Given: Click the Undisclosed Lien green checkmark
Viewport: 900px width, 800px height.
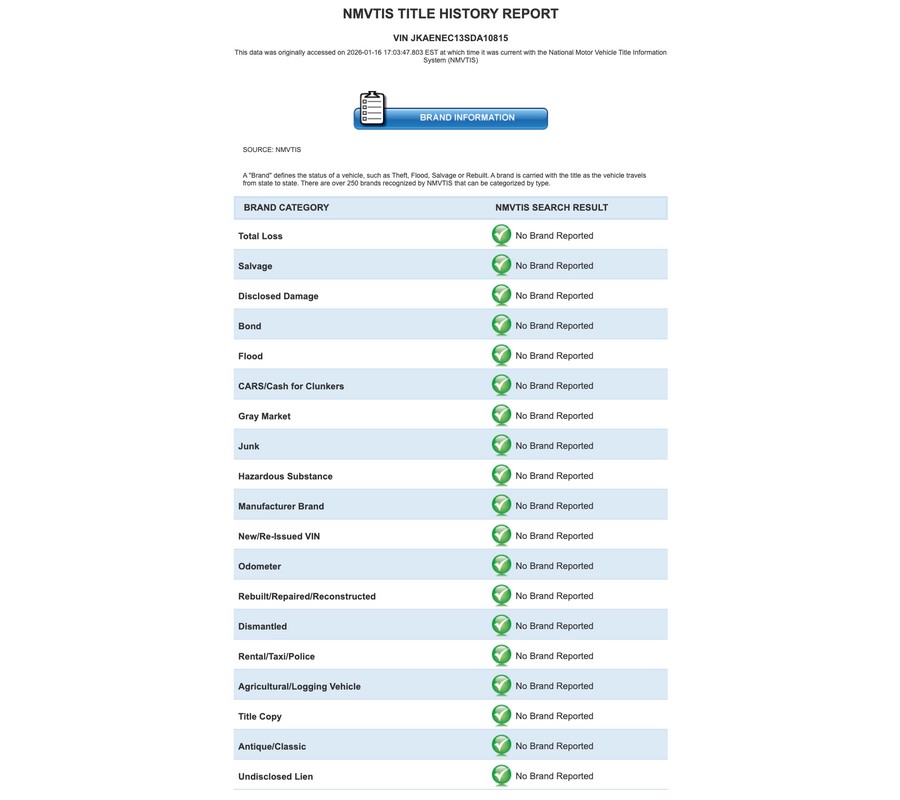Looking at the screenshot, I should (501, 775).
